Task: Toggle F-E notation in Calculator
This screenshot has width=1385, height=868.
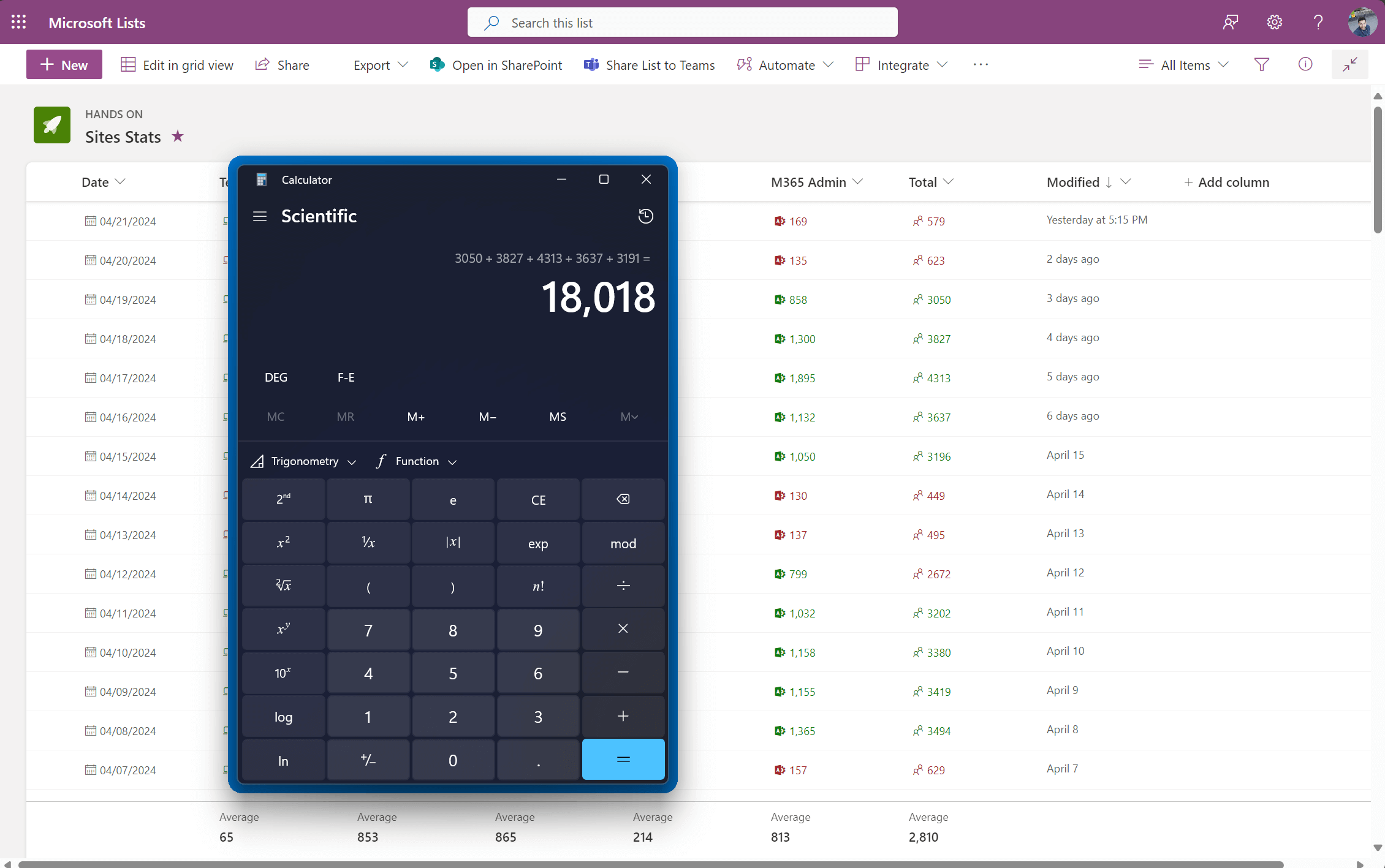Action: point(345,377)
